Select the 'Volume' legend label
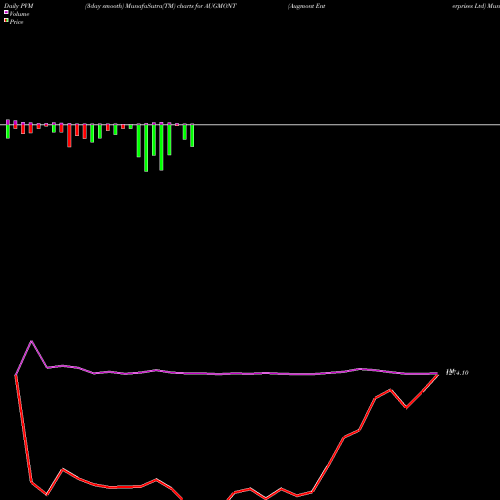The height and width of the screenshot is (500, 500). 19,14
